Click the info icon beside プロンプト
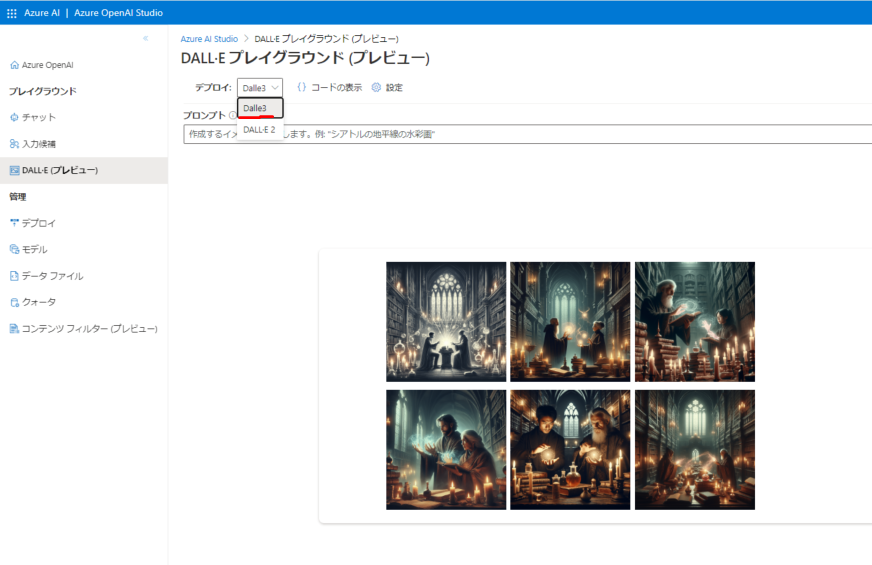The height and width of the screenshot is (565, 872). [x=232, y=116]
